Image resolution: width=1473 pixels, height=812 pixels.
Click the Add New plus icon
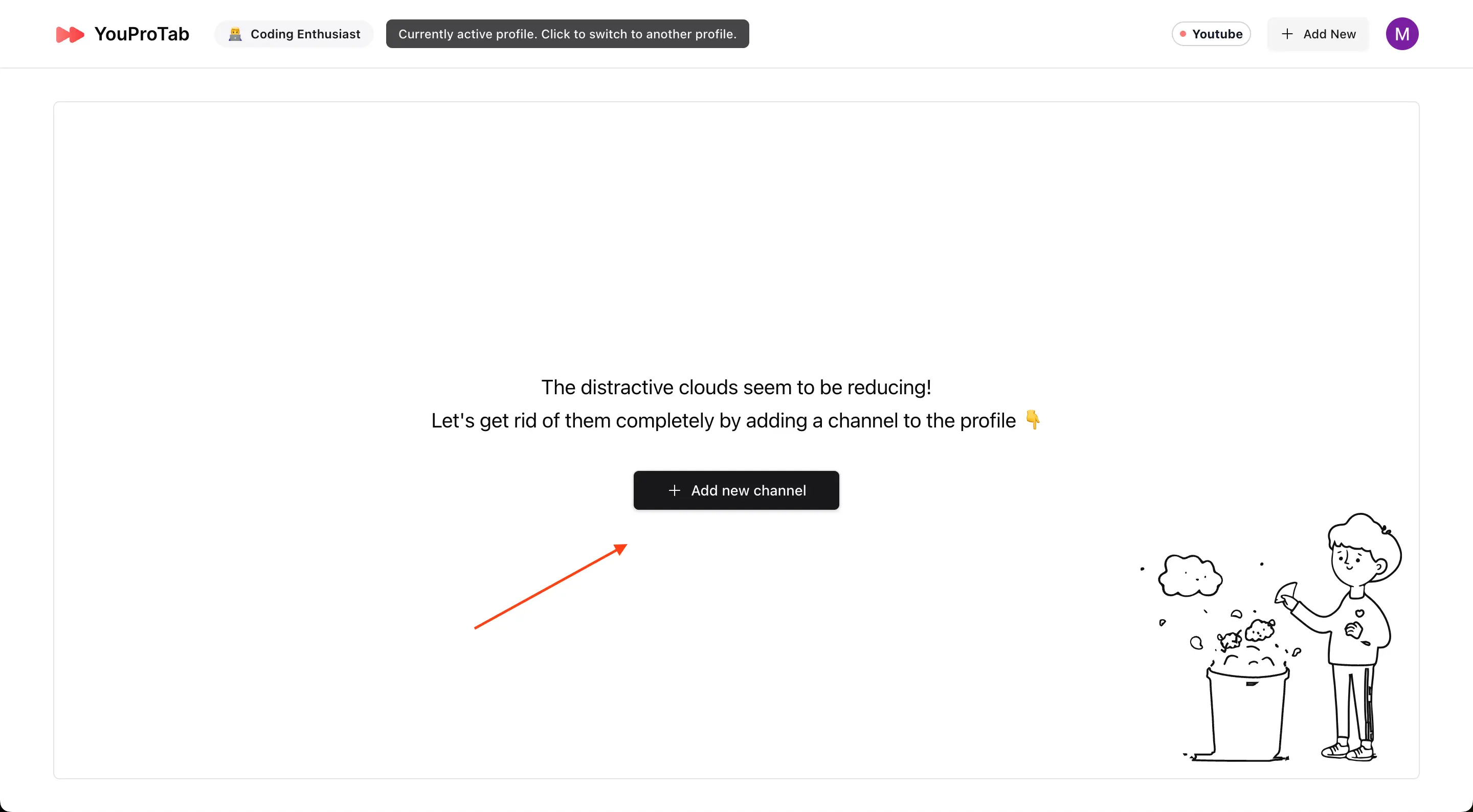pyautogui.click(x=1288, y=33)
